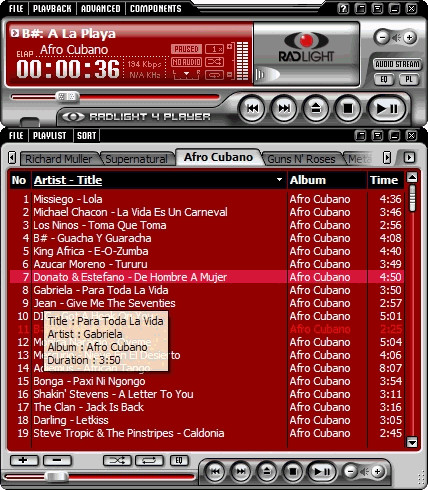
Task: Lower volume in playlist window controls
Action: pyautogui.click(x=350, y=471)
